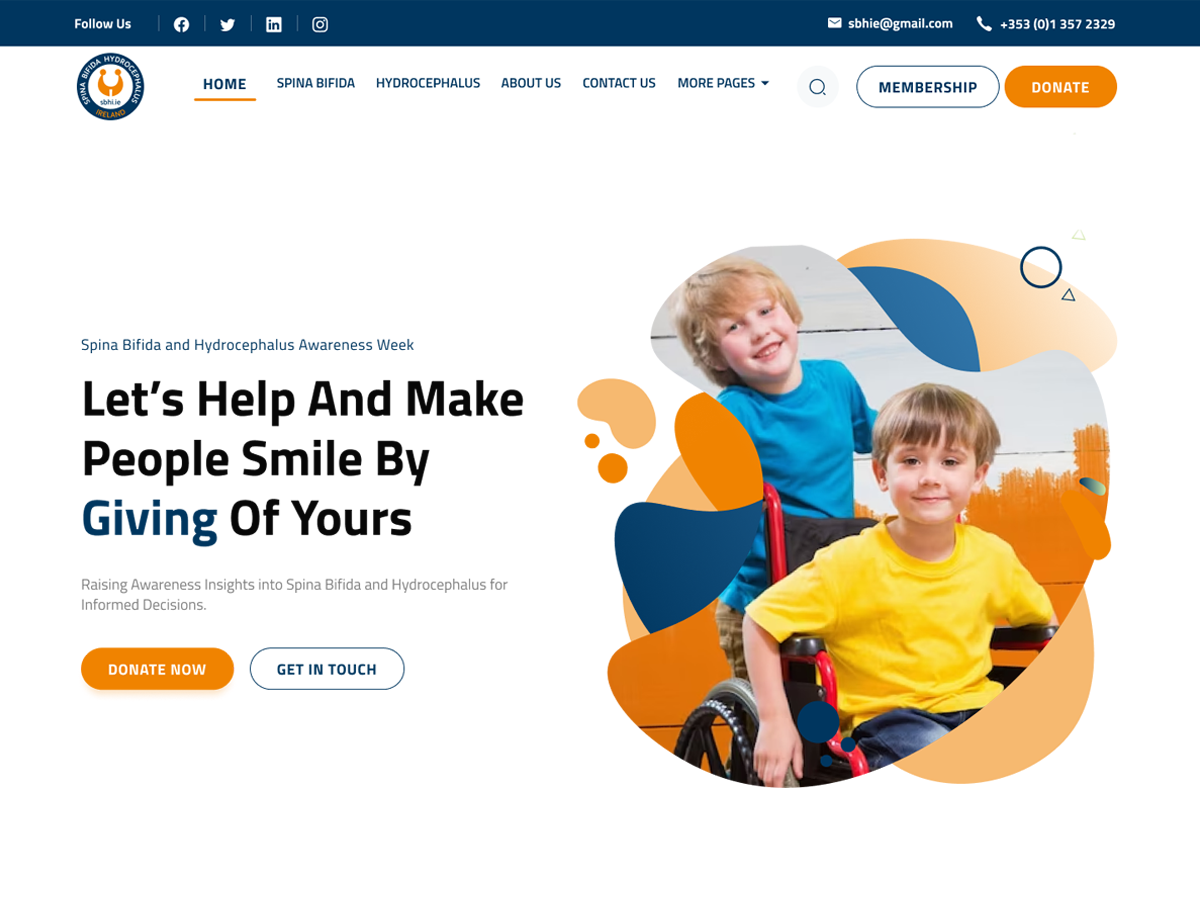Screen dimensions: 1200x900
Task: Click the SBHI Ireland circular logo
Action: pyautogui.click(x=110, y=87)
